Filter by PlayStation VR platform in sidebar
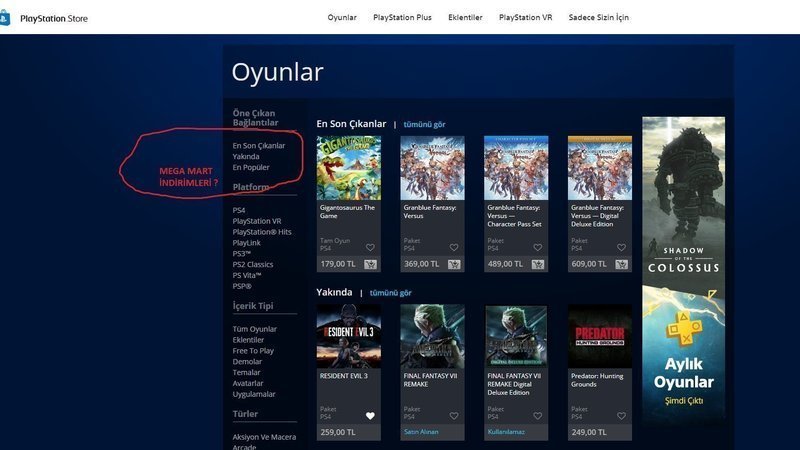The width and height of the screenshot is (800, 450). click(x=257, y=221)
